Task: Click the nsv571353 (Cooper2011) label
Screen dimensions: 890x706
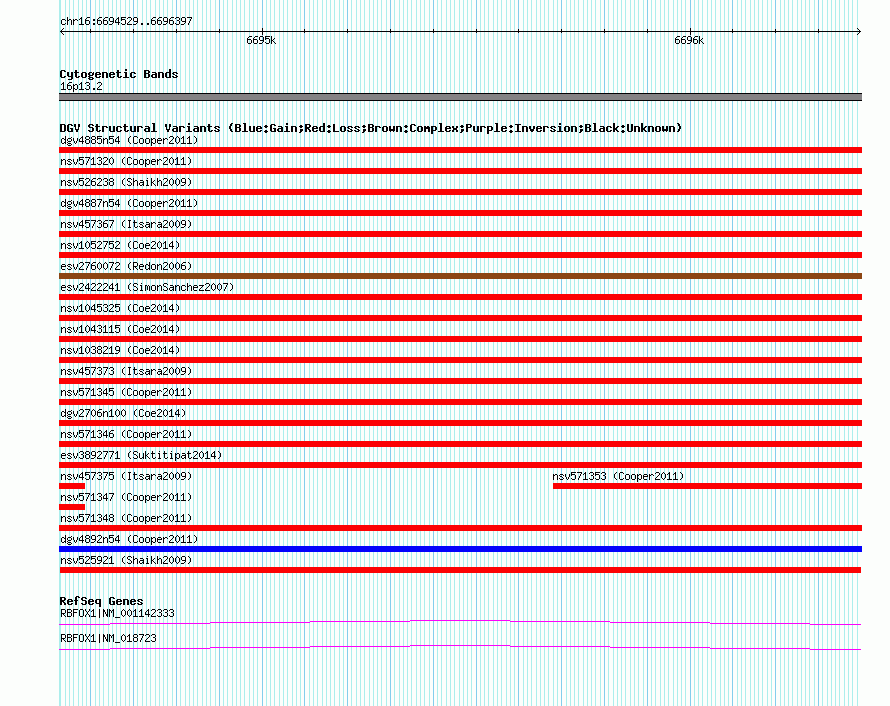Action: click(x=618, y=476)
